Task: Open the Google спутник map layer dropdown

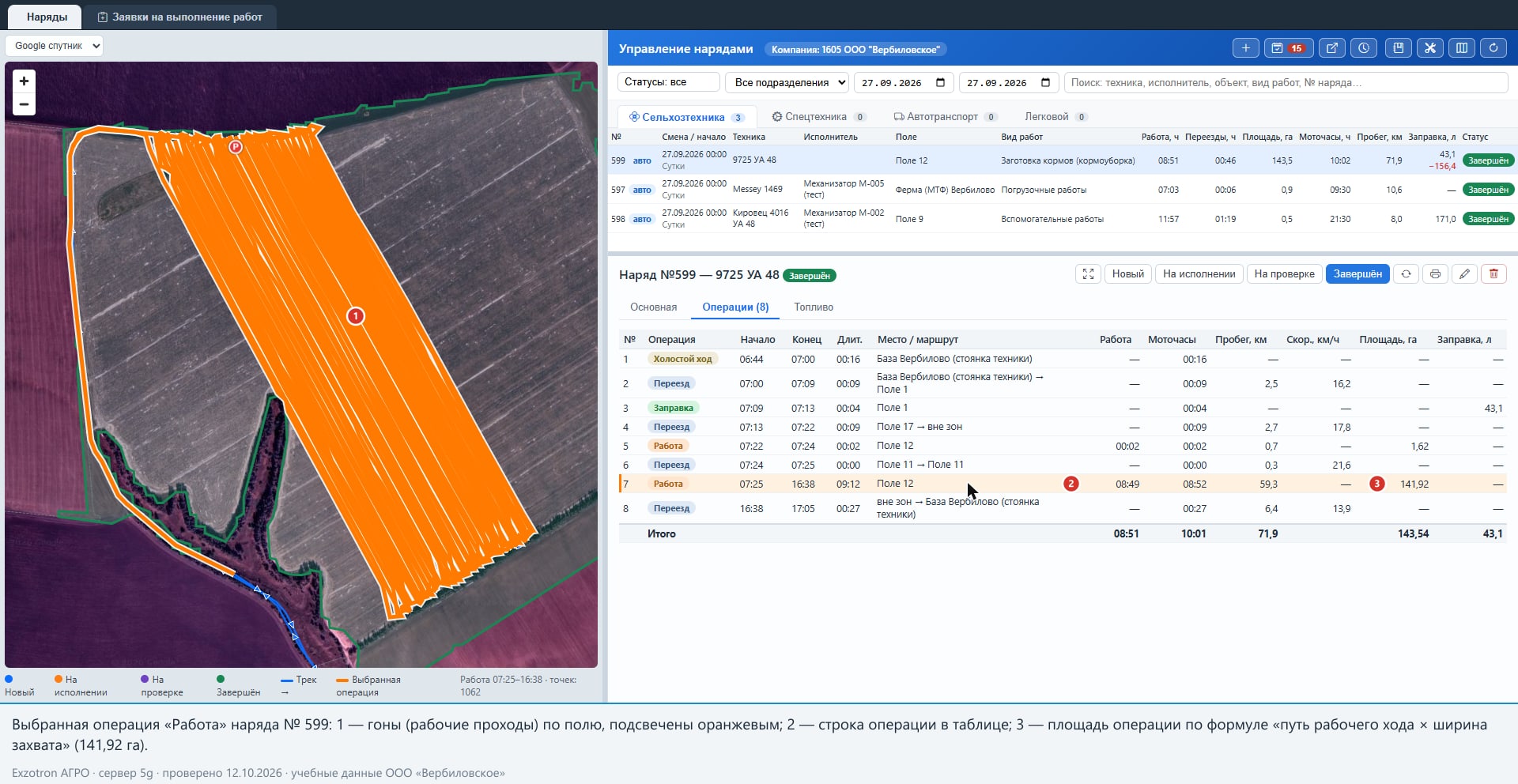Action: pyautogui.click(x=55, y=46)
